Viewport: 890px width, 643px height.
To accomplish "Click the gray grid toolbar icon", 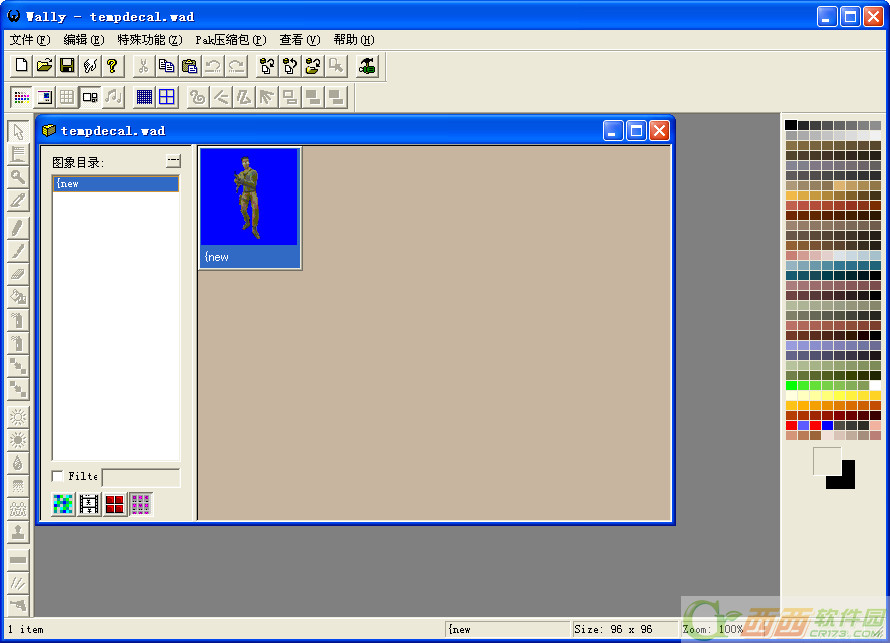I will [x=67, y=97].
